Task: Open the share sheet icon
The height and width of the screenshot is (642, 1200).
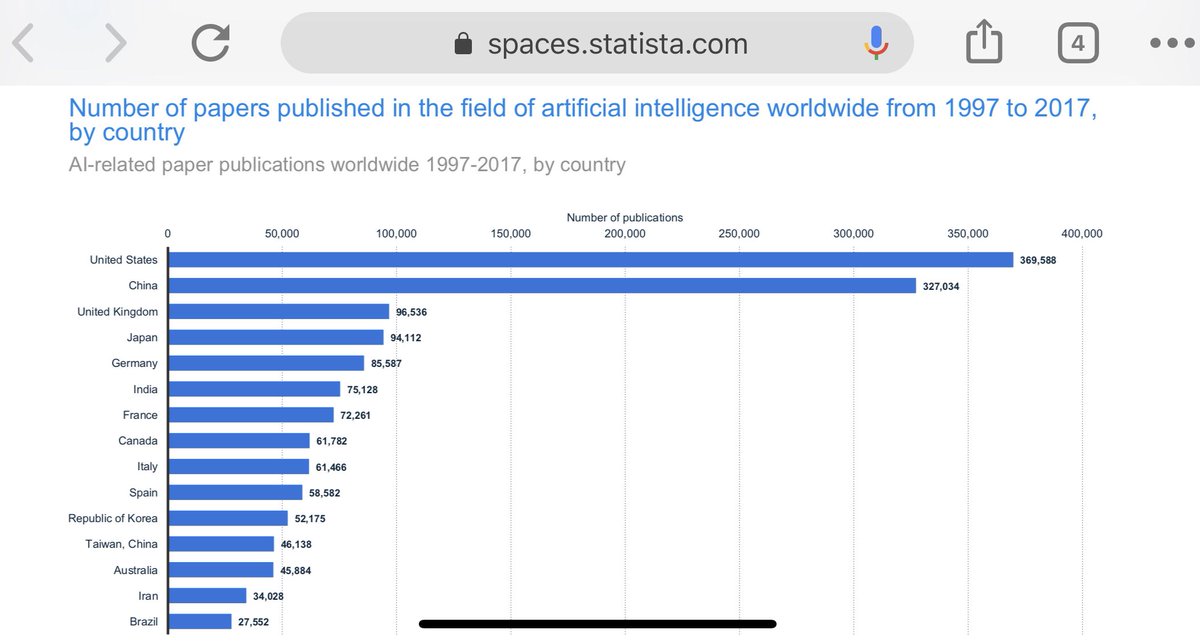Action: [984, 42]
